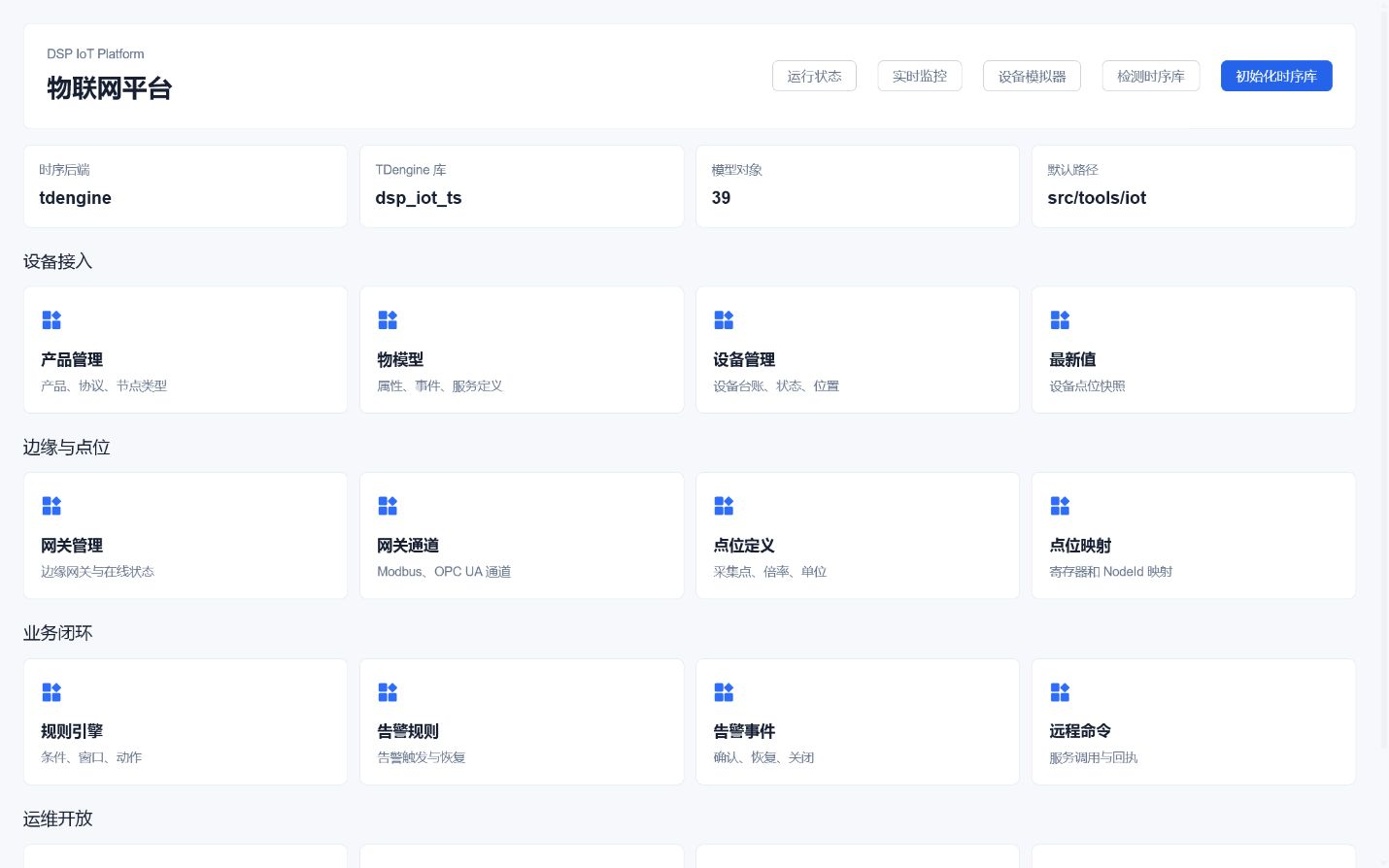Click description 采集点、倍率、单位
This screenshot has height=868, width=1389.
[770, 572]
